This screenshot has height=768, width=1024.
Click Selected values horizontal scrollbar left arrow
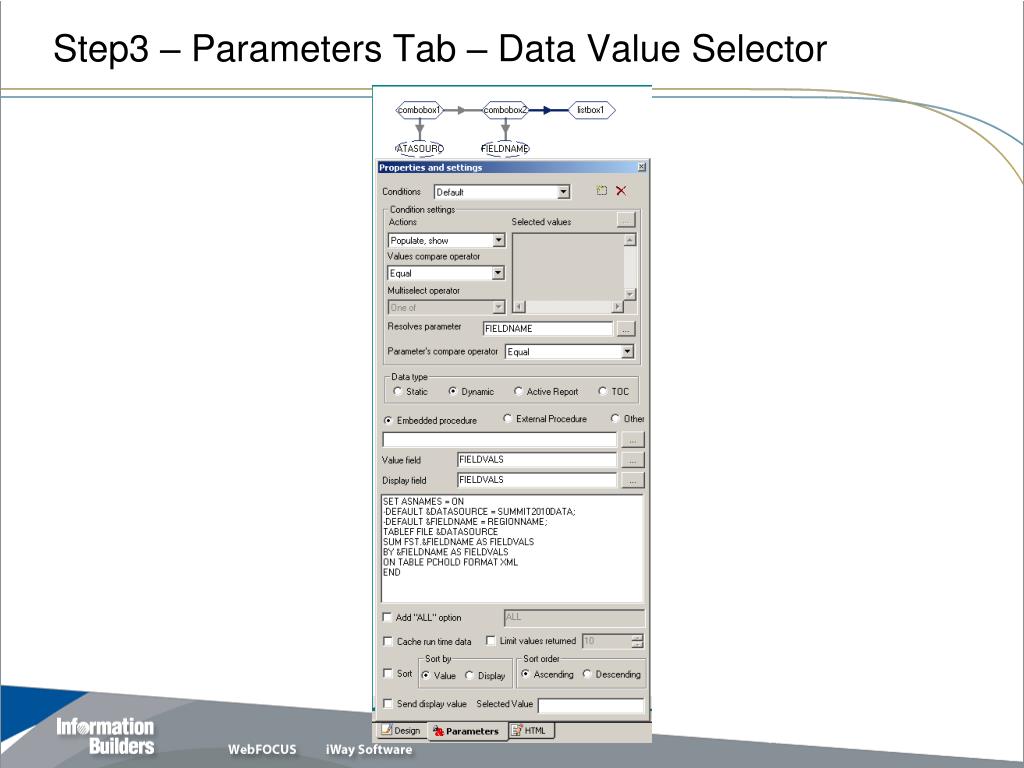tap(519, 306)
